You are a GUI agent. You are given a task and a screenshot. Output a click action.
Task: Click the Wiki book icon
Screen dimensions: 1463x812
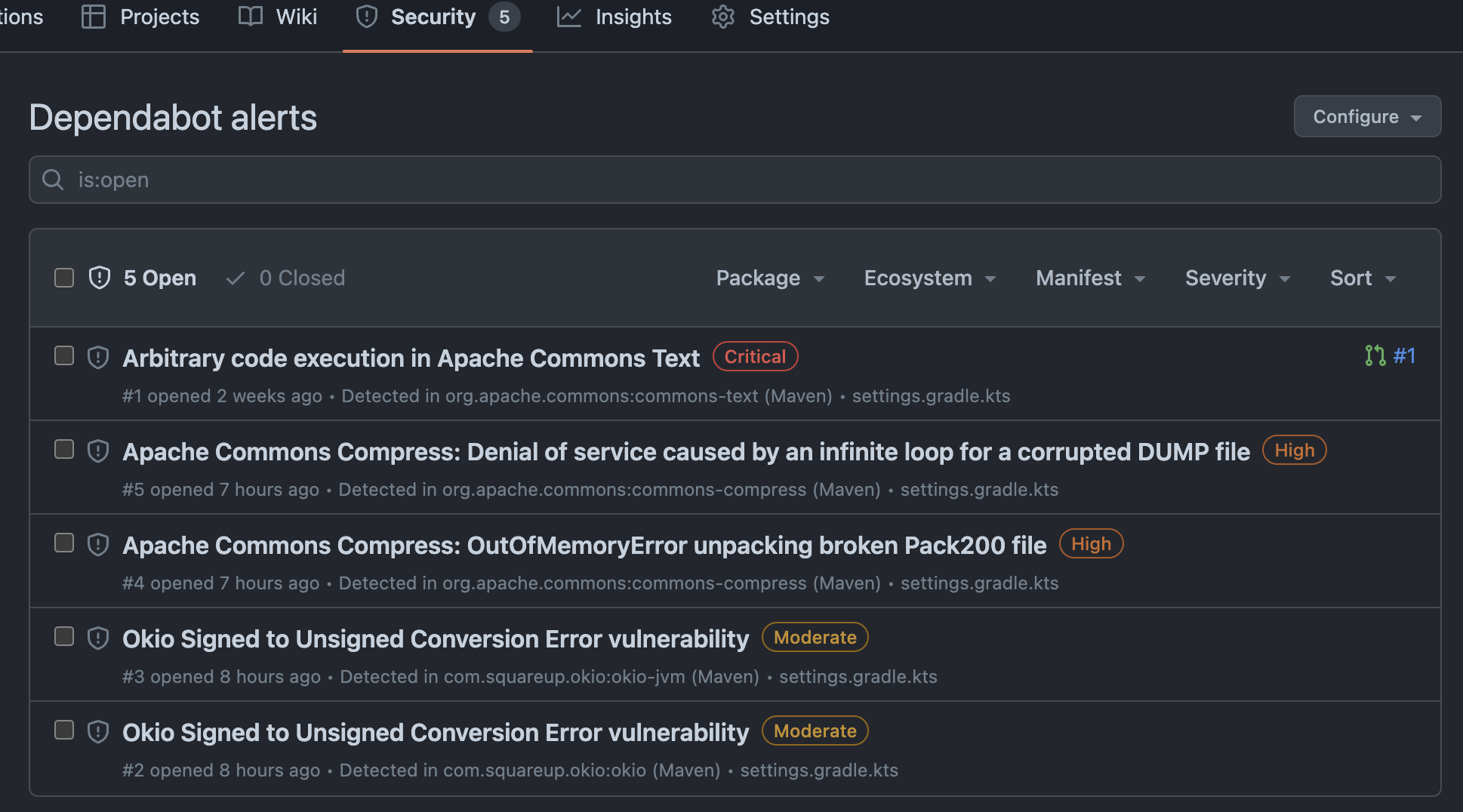[251, 17]
